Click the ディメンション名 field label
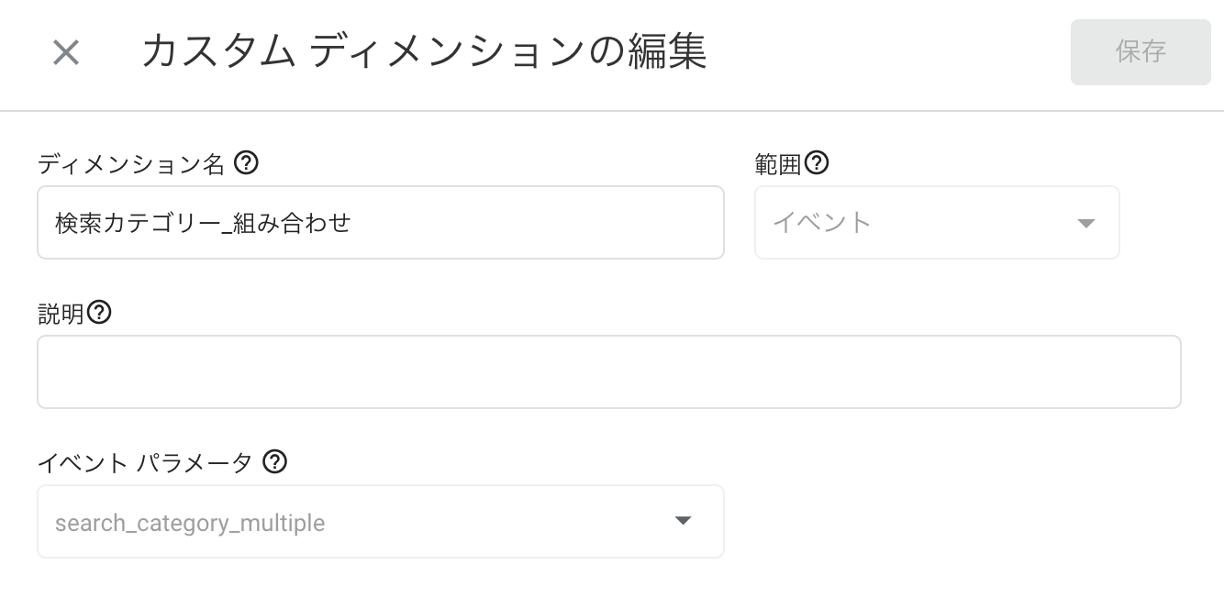This screenshot has width=1224, height=610. coord(132,163)
